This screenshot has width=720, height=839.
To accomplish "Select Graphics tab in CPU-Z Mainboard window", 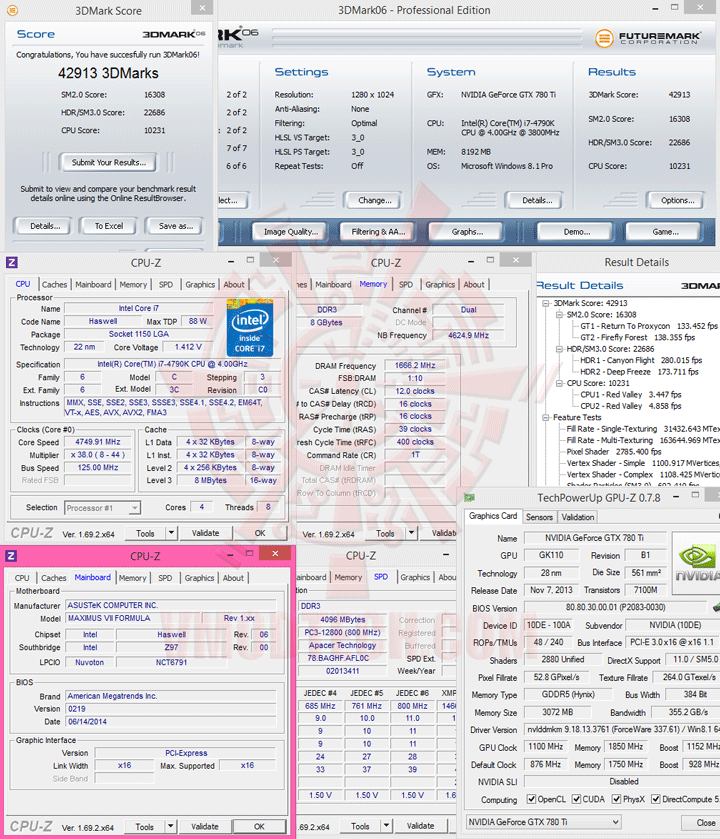I will click(199, 578).
